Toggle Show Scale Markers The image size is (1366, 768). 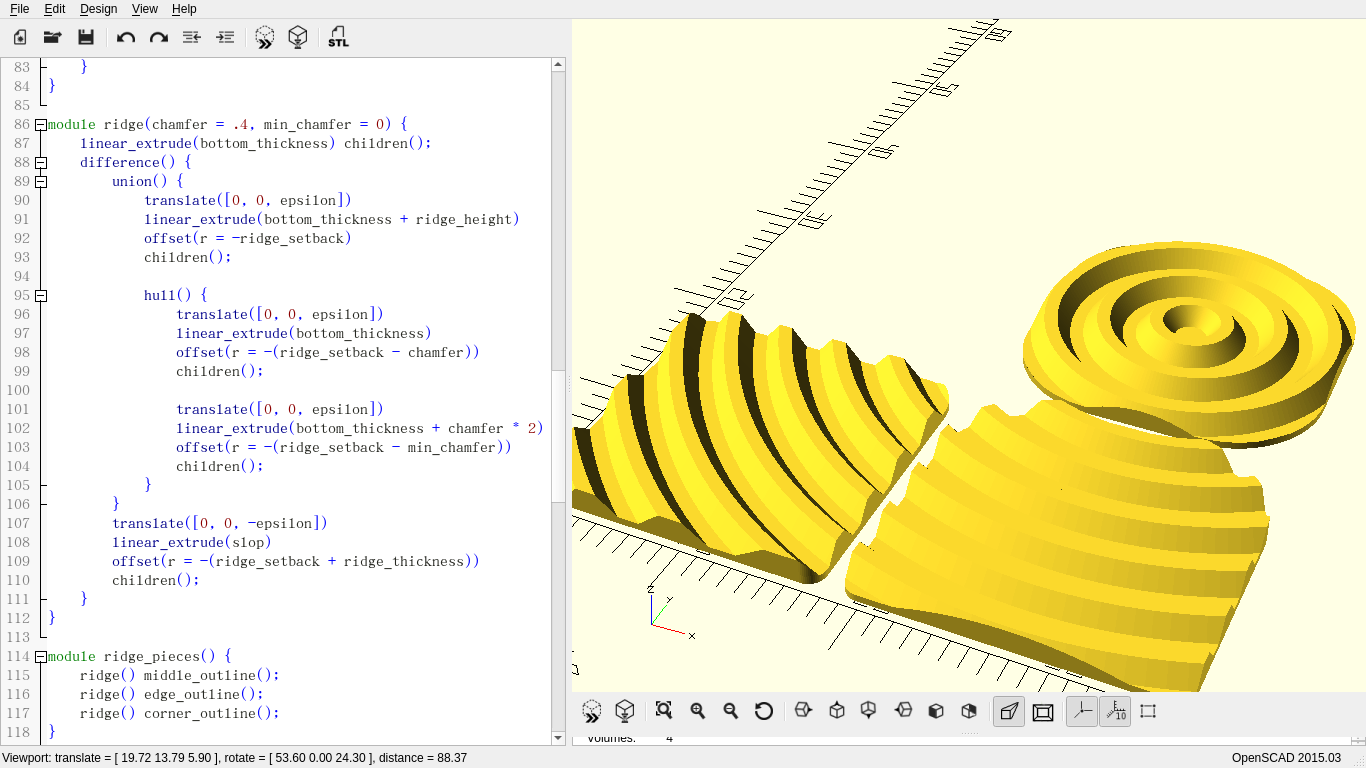click(x=1115, y=711)
